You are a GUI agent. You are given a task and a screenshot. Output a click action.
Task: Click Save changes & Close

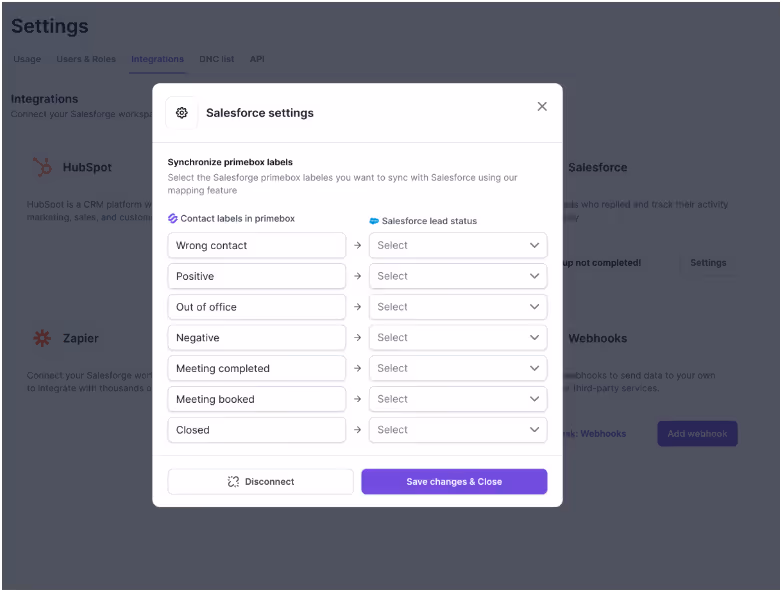click(454, 482)
